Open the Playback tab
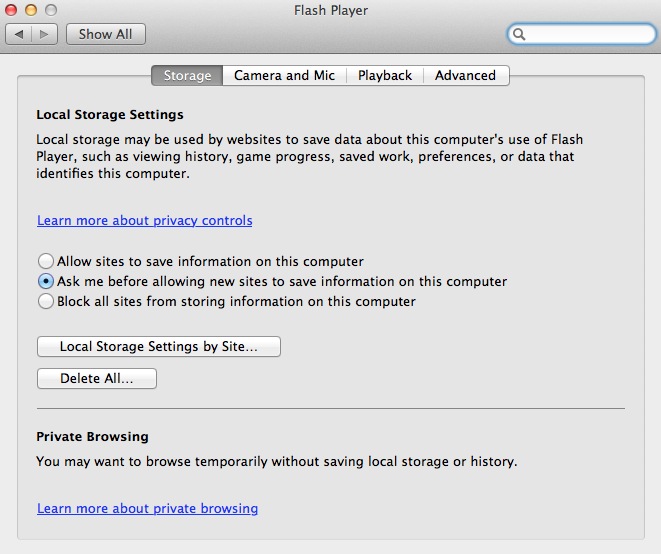 pos(385,75)
